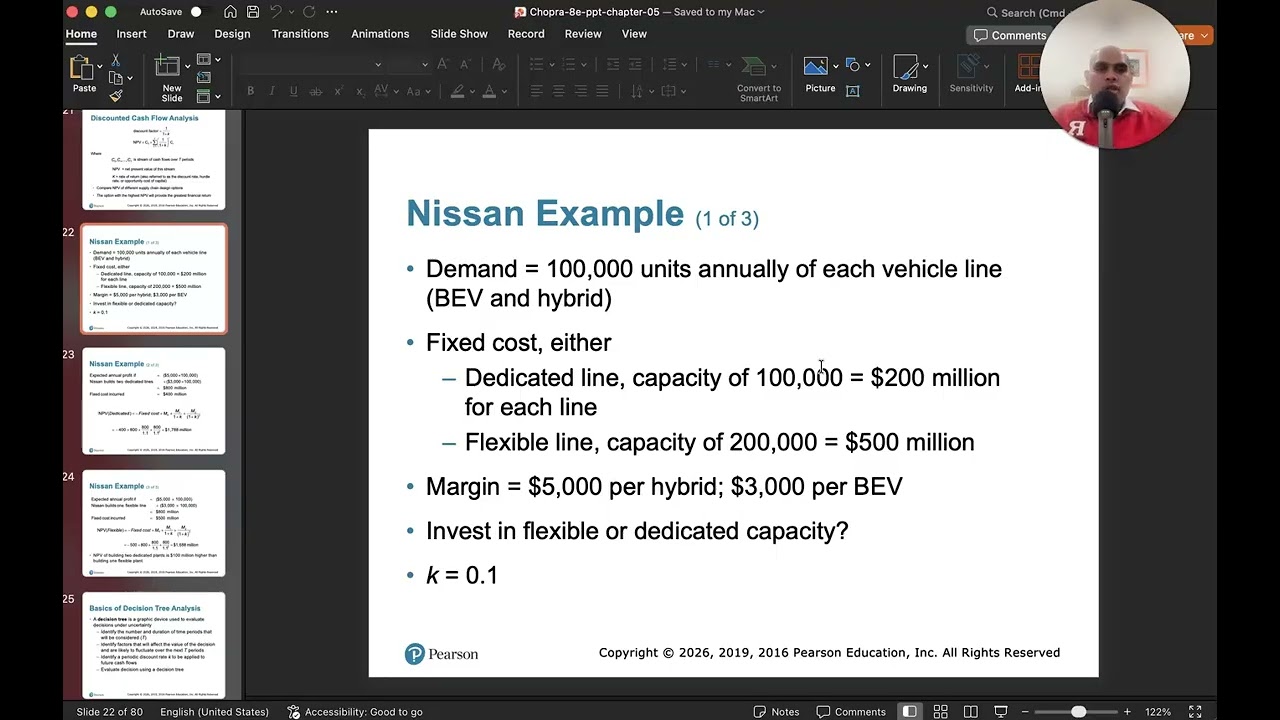Open the slide Layout icon

tap(204, 60)
